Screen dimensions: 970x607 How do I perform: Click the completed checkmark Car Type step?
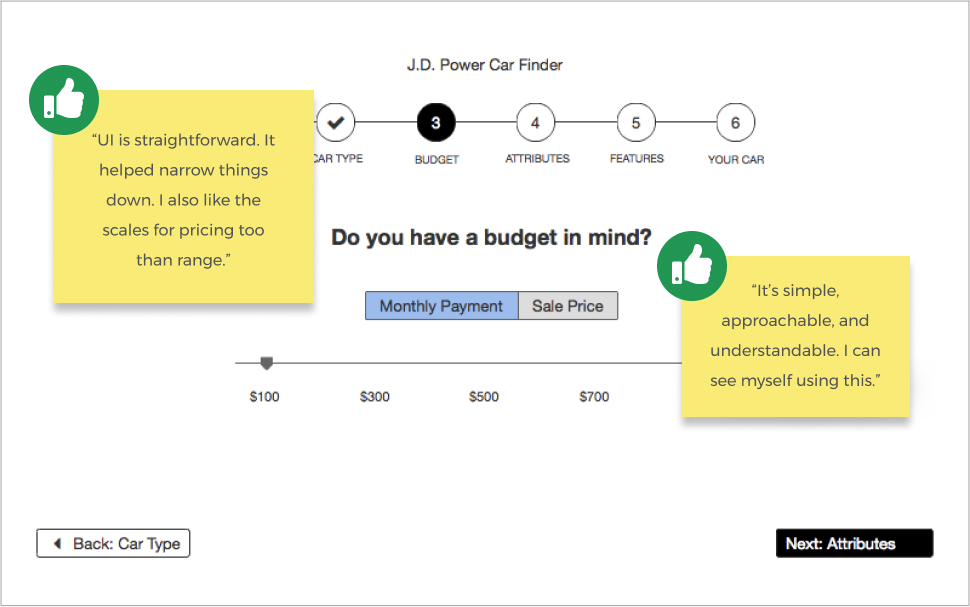click(x=336, y=123)
